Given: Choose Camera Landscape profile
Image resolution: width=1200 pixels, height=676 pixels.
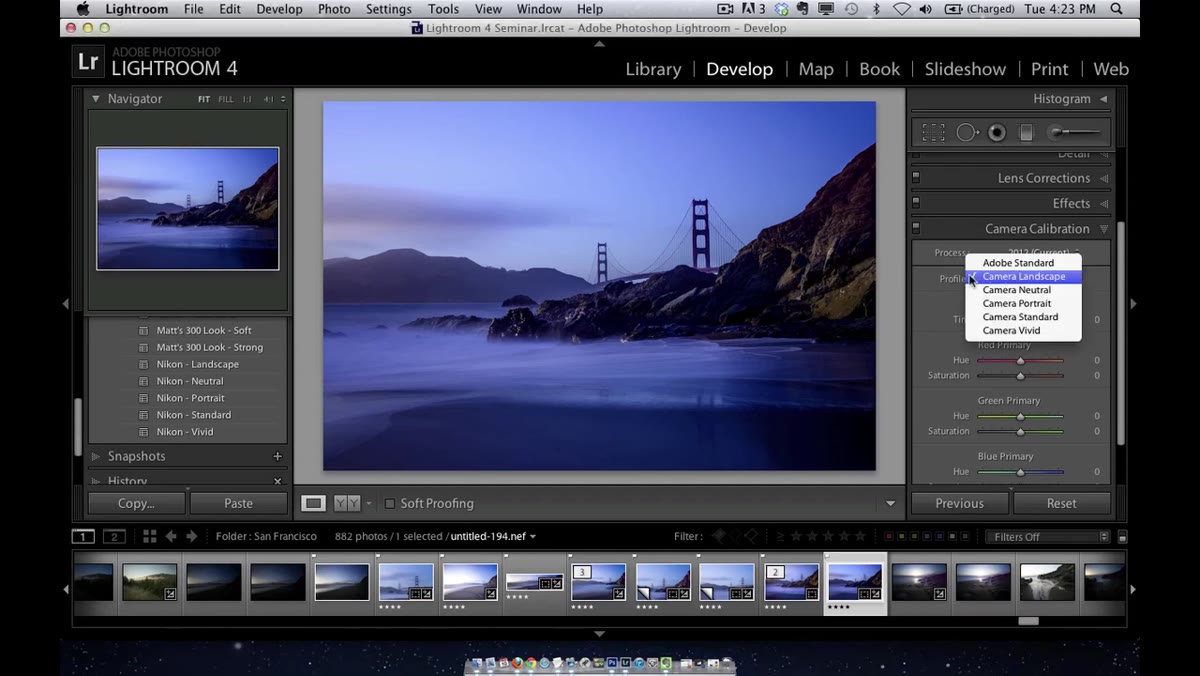Looking at the screenshot, I should tap(1023, 276).
